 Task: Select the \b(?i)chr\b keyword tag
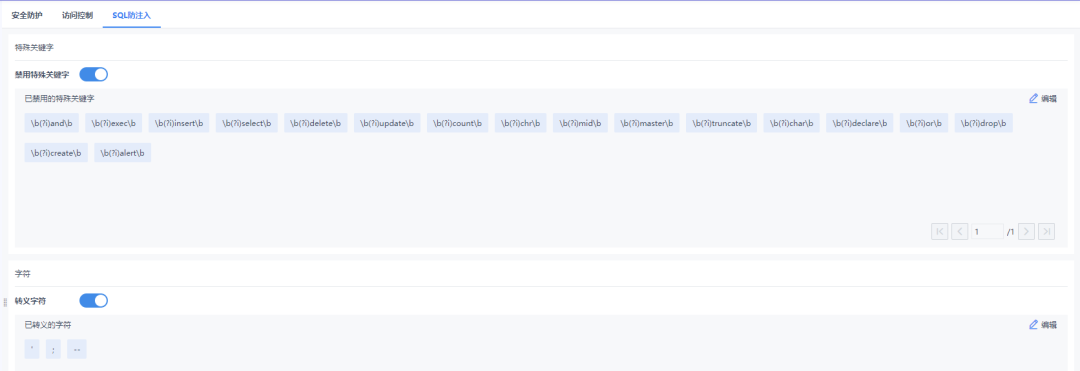click(x=521, y=123)
